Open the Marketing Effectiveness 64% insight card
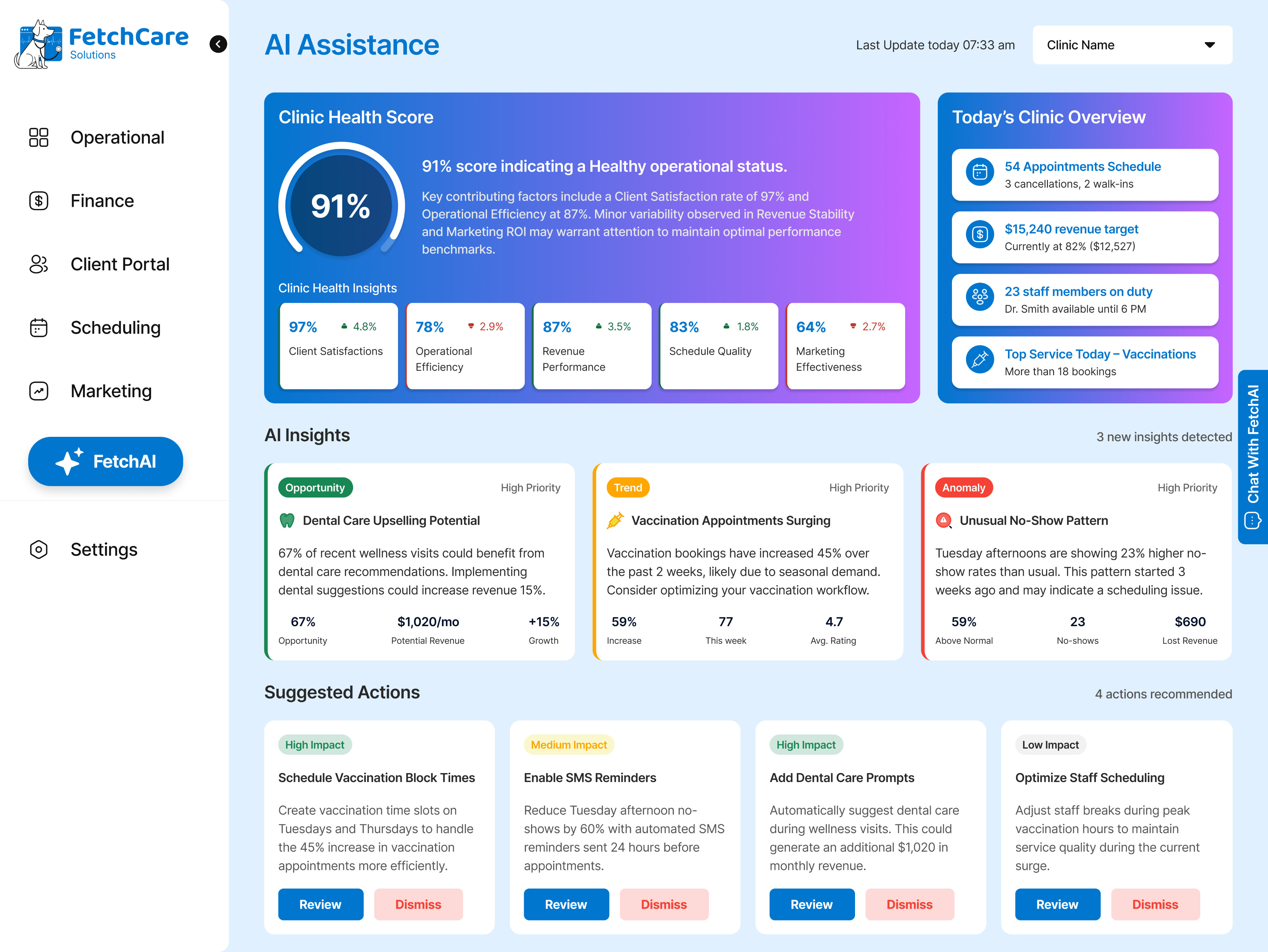 coord(845,346)
